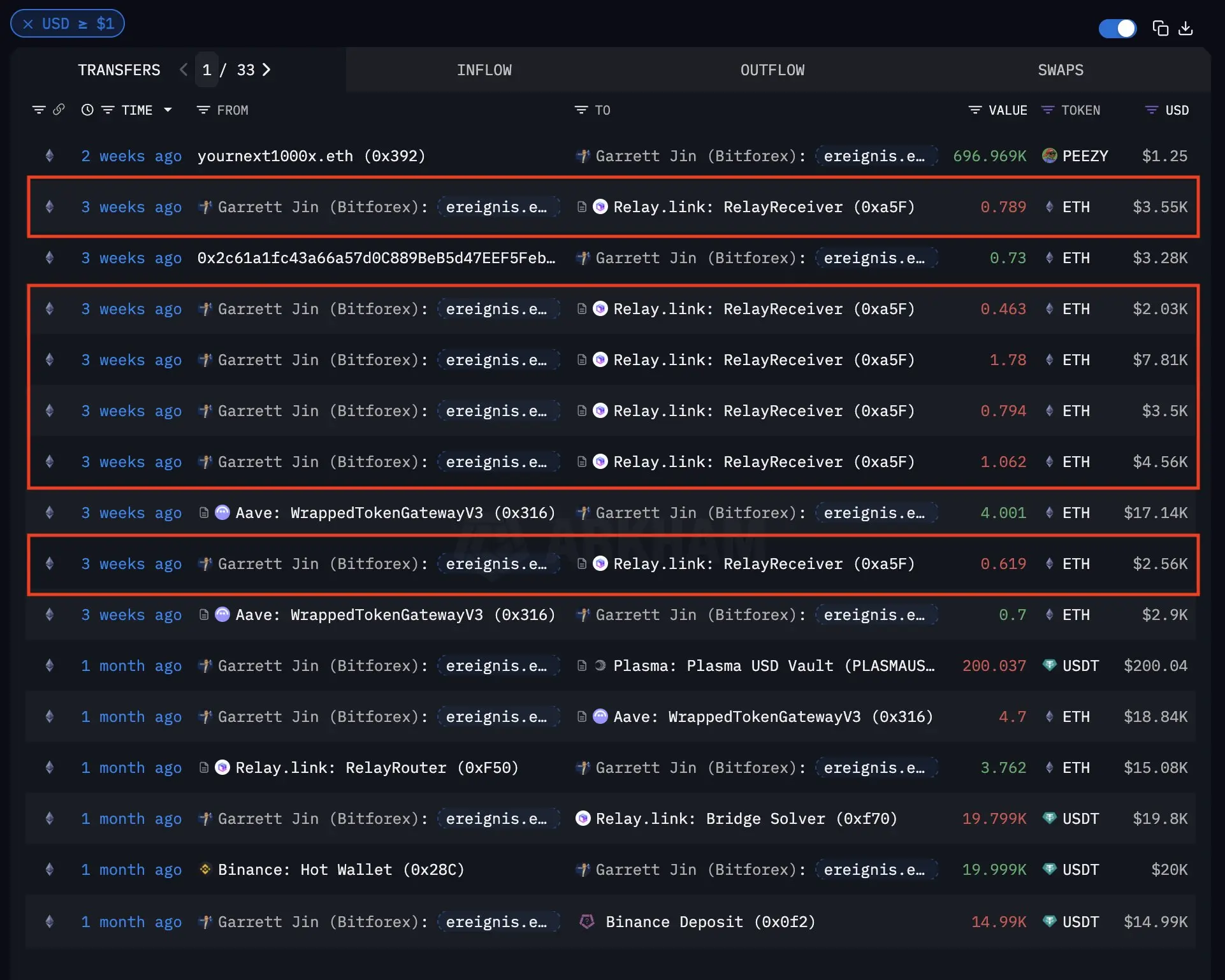
Task: Remove the USD ≥ $1 filter chip
Action: tap(28, 24)
